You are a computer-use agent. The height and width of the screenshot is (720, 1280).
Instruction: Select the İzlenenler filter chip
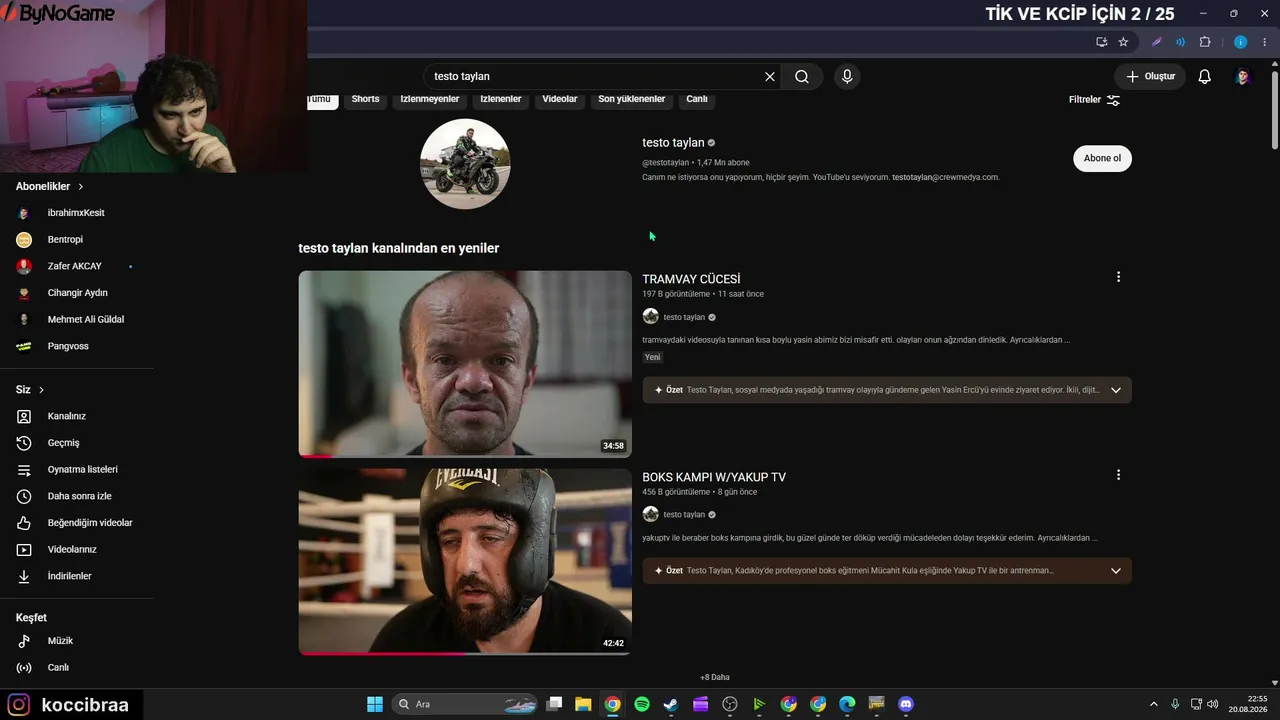click(x=501, y=99)
